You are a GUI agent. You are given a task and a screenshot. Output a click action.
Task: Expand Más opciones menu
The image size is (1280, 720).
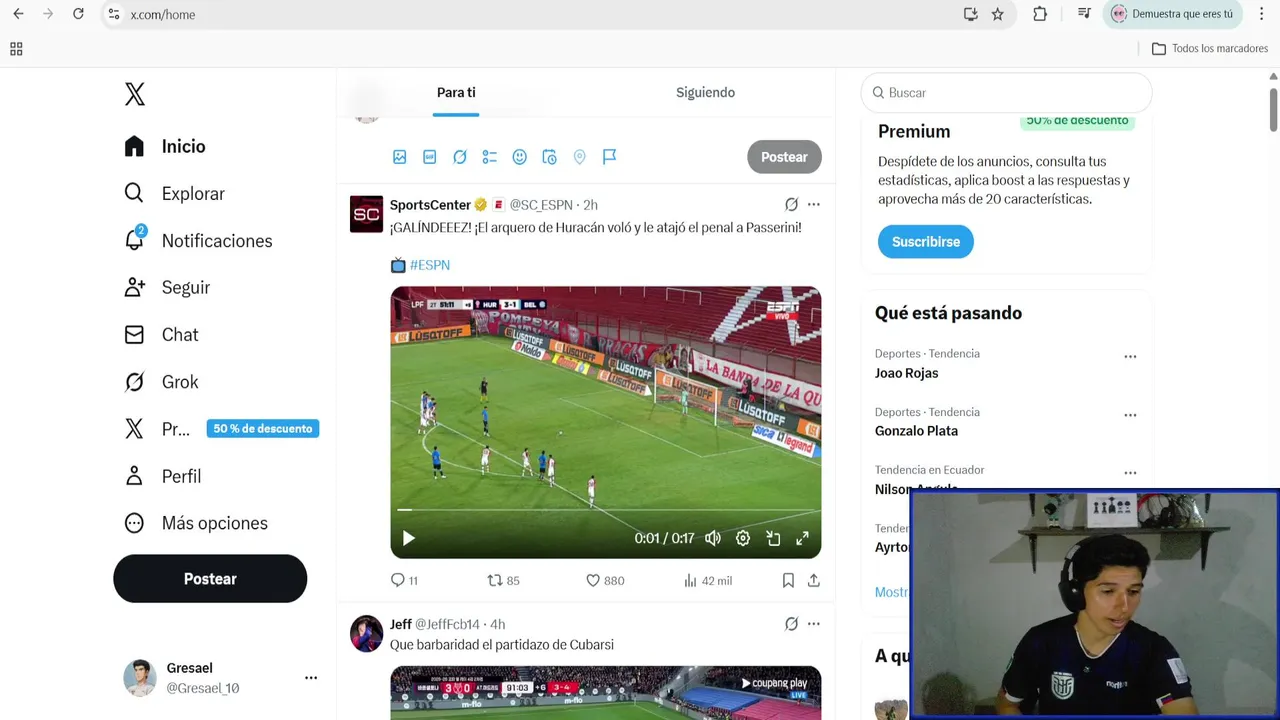pyautogui.click(x=195, y=523)
